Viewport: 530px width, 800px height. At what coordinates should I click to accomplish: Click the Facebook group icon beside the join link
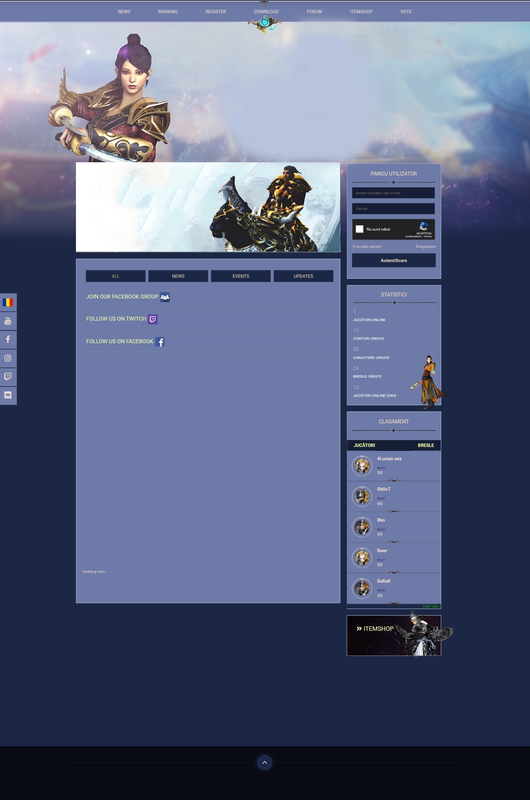pyautogui.click(x=165, y=297)
